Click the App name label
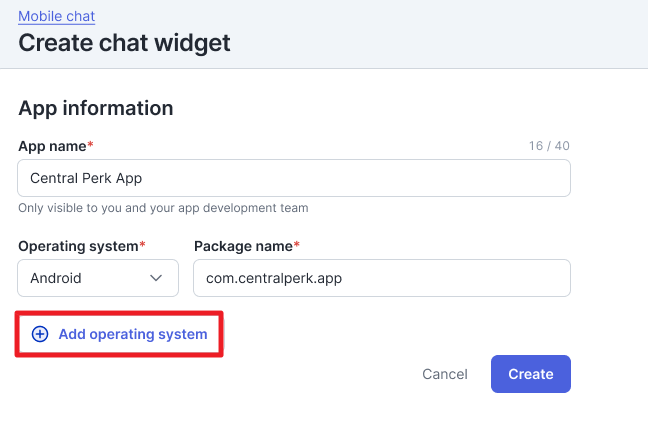The width and height of the screenshot is (648, 448). tap(52, 146)
